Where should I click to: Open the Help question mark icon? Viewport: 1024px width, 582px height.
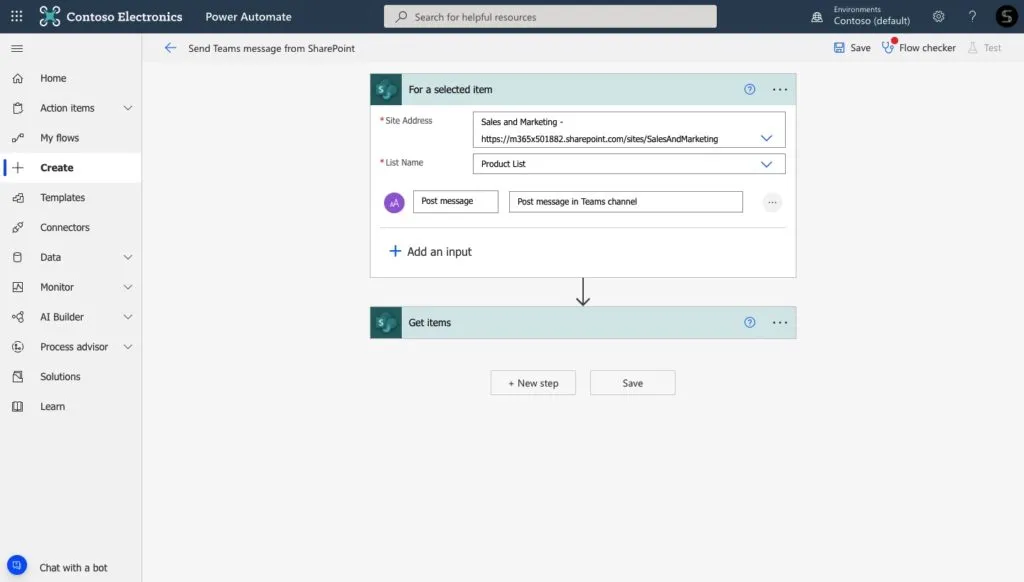[972, 16]
